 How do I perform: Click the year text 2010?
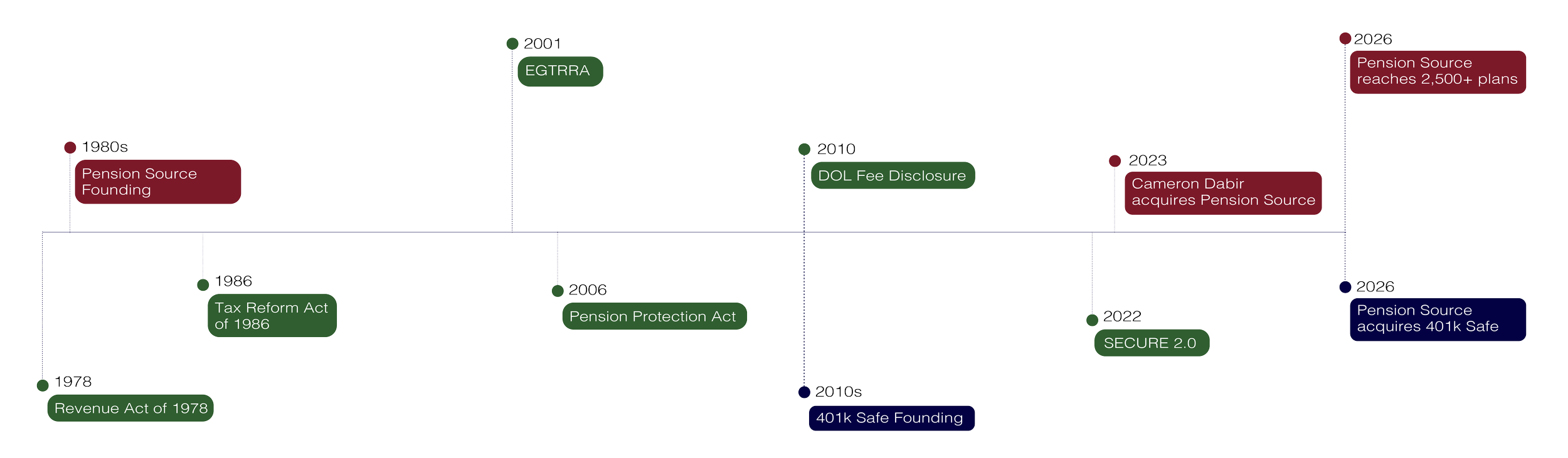click(x=836, y=148)
